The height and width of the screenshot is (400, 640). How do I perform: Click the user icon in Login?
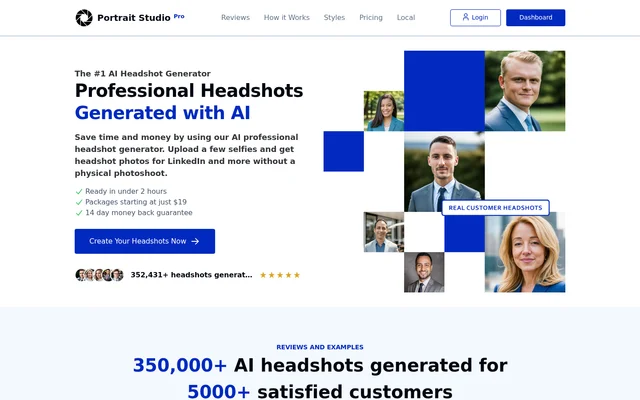point(466,17)
